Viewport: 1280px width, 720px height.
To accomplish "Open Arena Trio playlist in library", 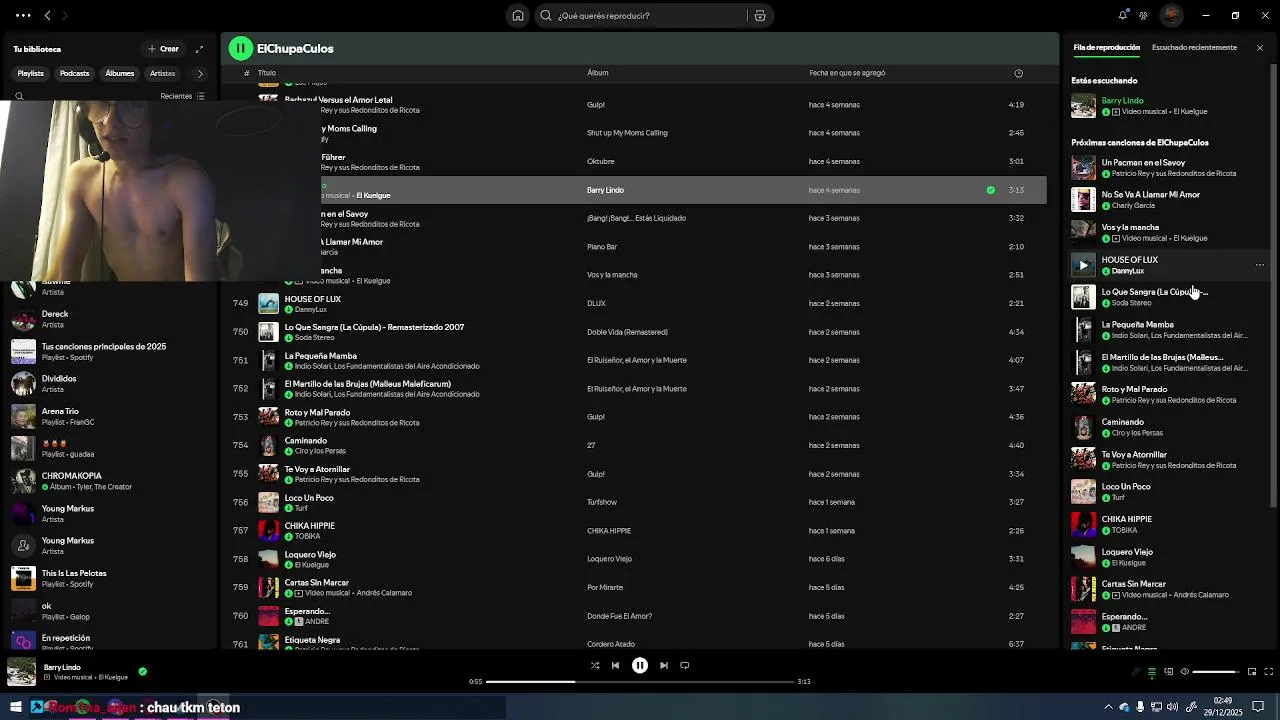I will tap(108, 416).
